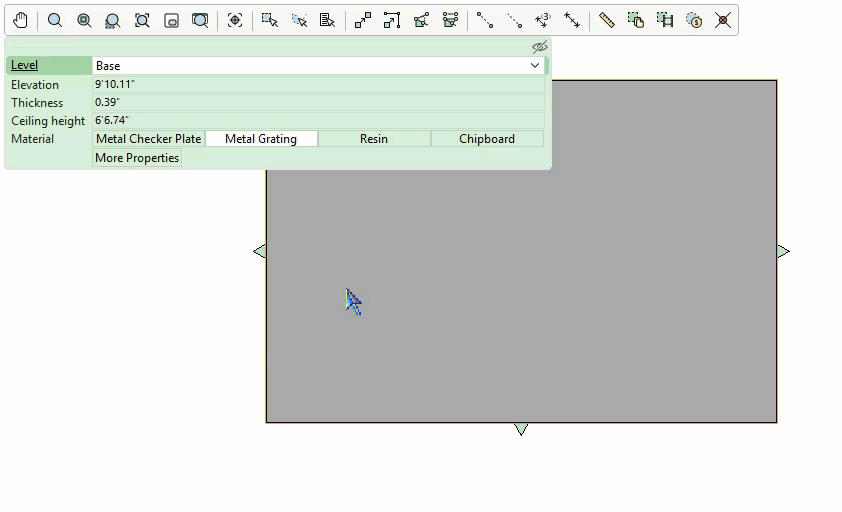Image resolution: width=842 pixels, height=512 pixels.
Task: Select the Pan hand tool
Action: [x=20, y=20]
